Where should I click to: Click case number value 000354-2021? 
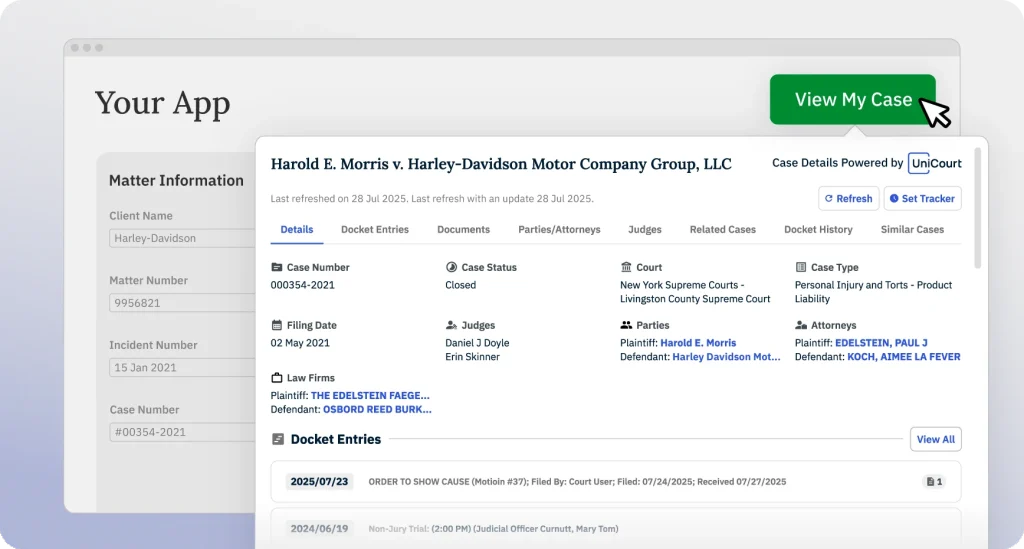point(302,285)
